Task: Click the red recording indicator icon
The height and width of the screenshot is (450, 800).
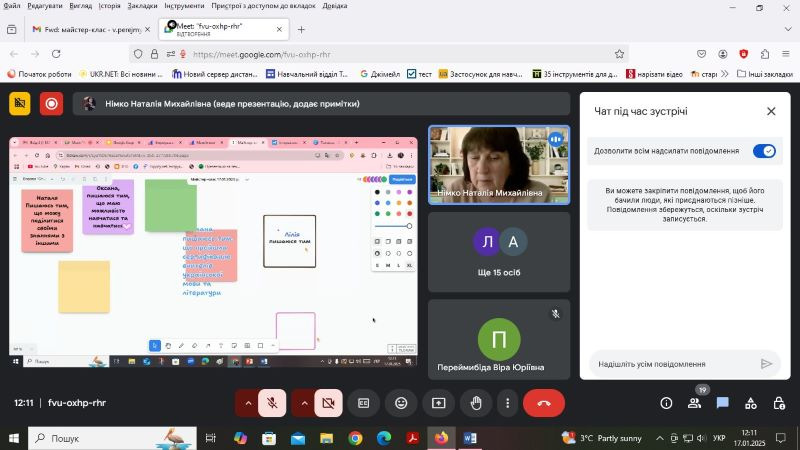Action: point(52,104)
